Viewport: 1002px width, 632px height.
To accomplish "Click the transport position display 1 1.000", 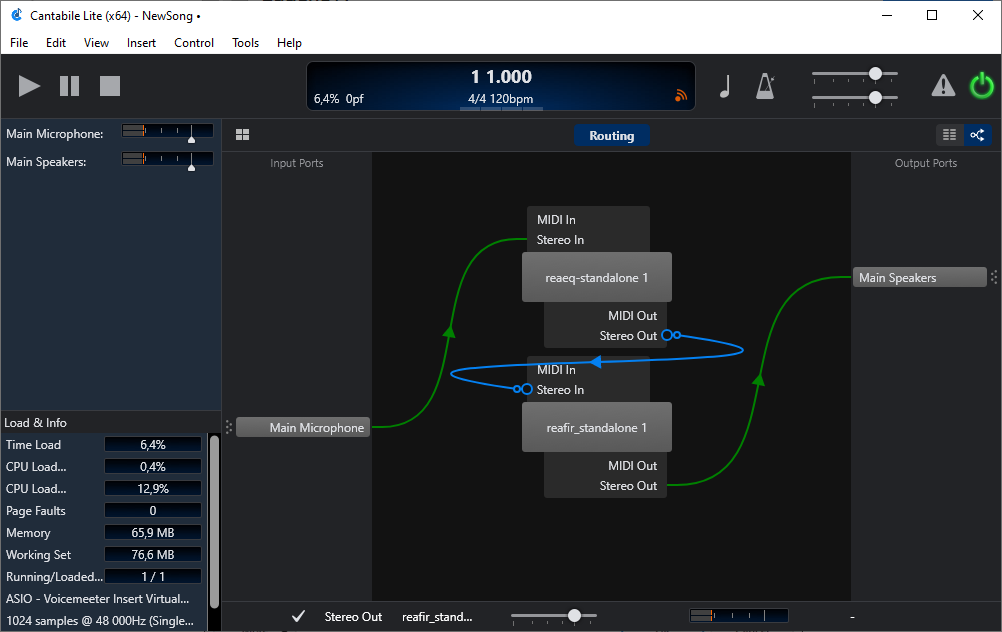I will 501,77.
